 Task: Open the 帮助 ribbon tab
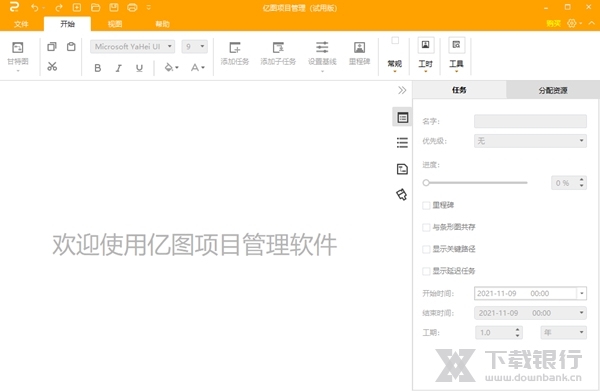162,24
